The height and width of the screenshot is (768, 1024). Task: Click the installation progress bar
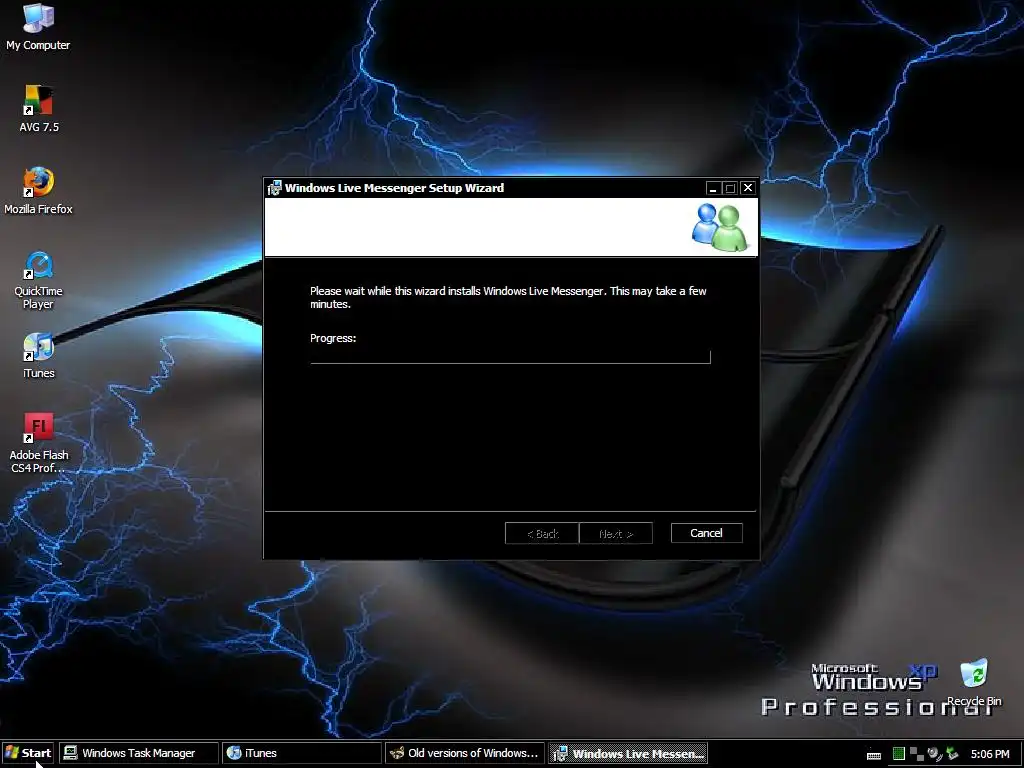[510, 357]
